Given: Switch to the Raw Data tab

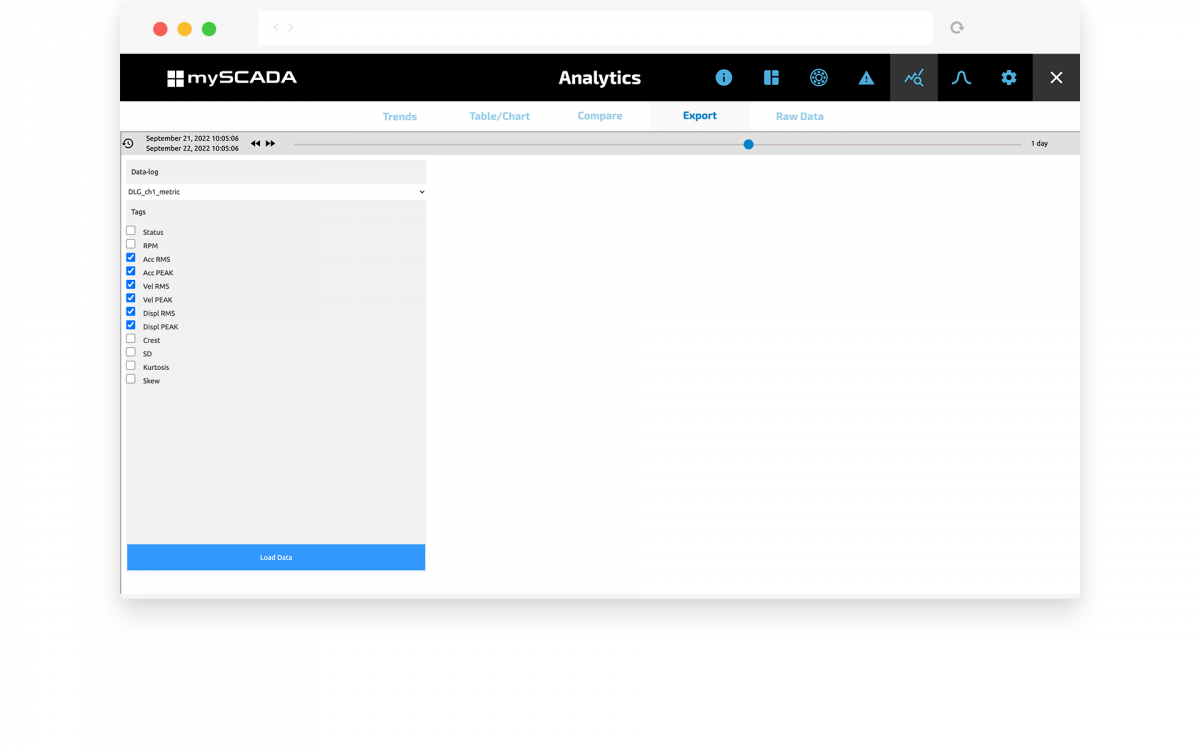Looking at the screenshot, I should click(800, 116).
